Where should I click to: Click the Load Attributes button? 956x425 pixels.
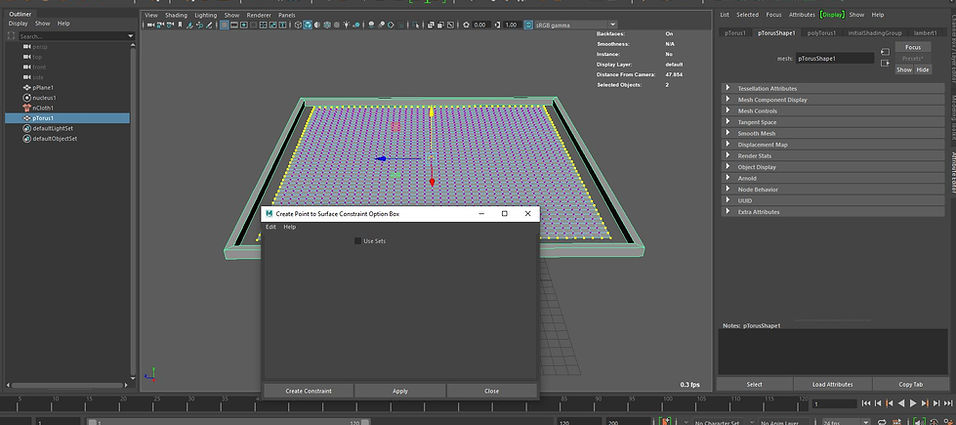tap(832, 384)
